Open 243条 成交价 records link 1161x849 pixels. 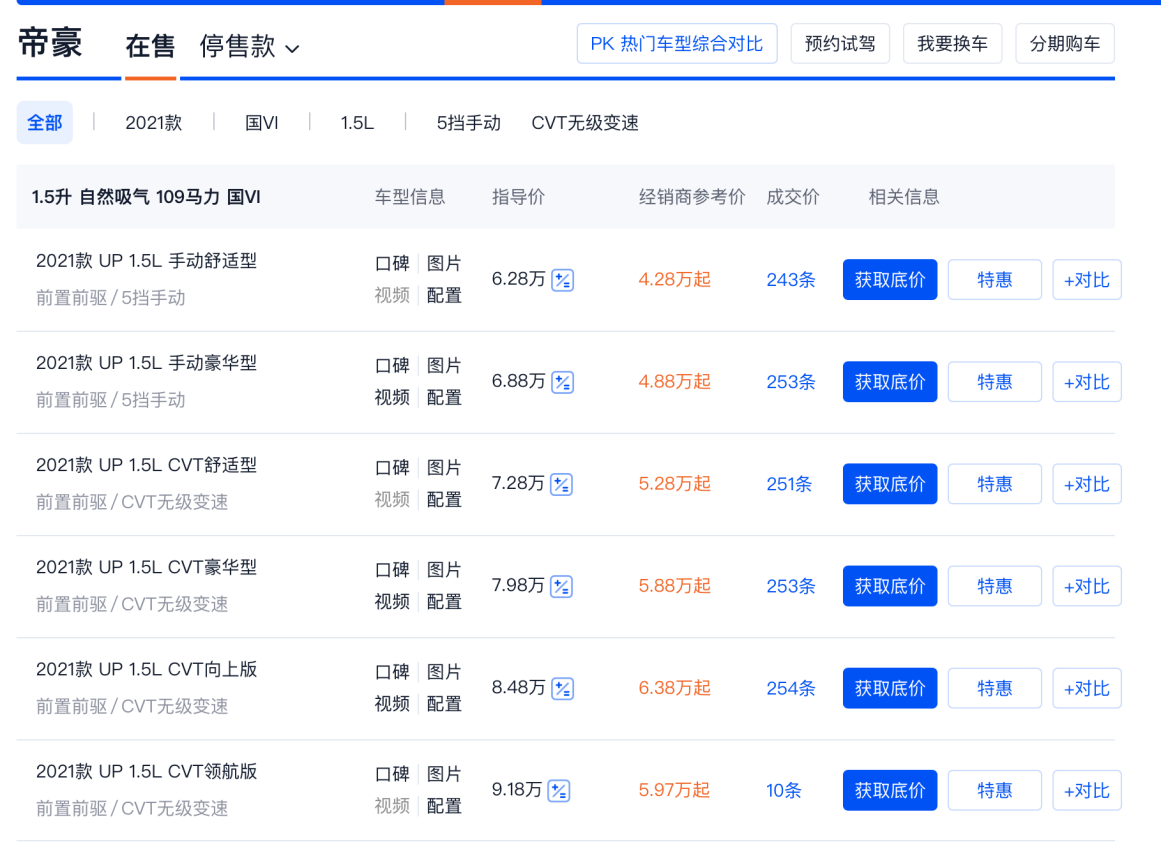click(790, 280)
